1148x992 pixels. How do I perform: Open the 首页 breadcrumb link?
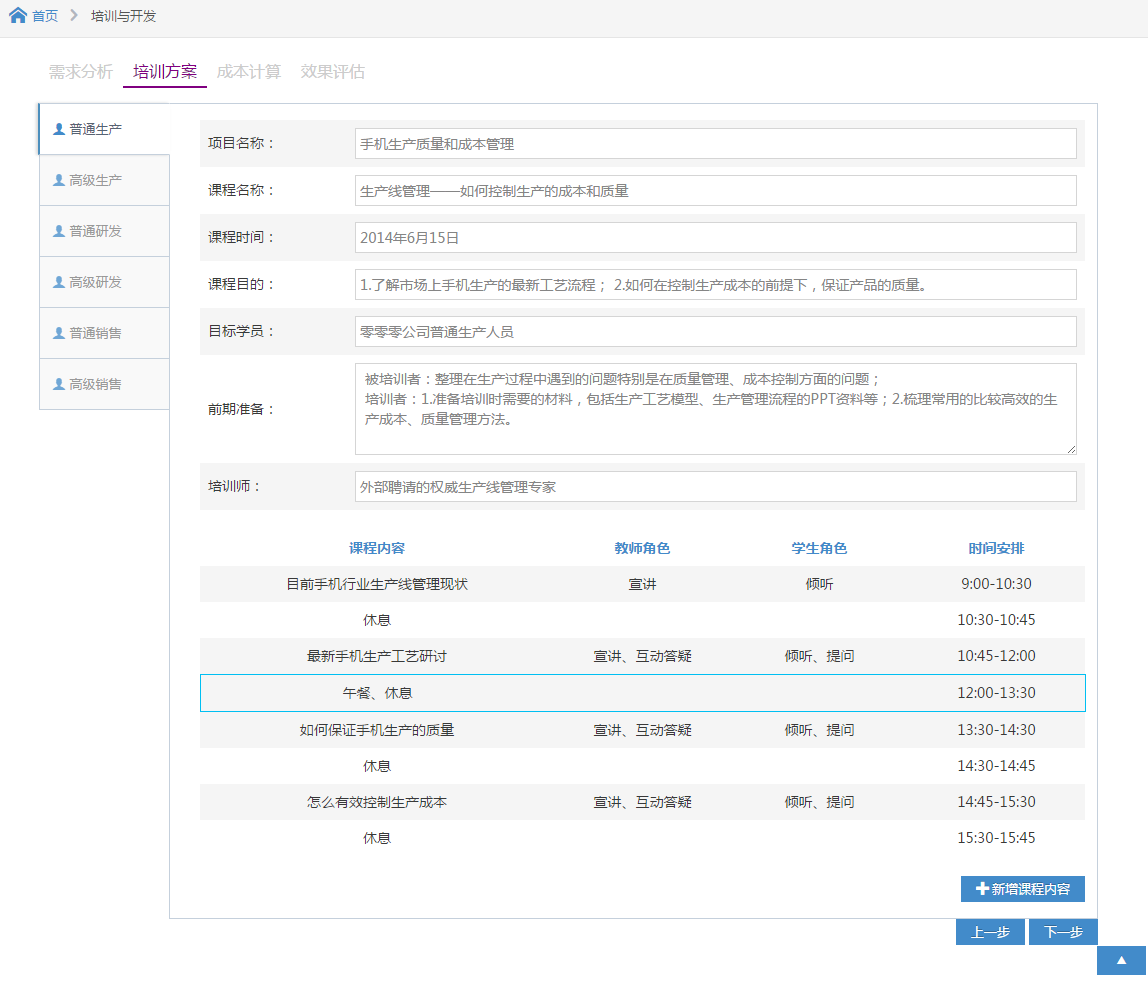point(45,16)
